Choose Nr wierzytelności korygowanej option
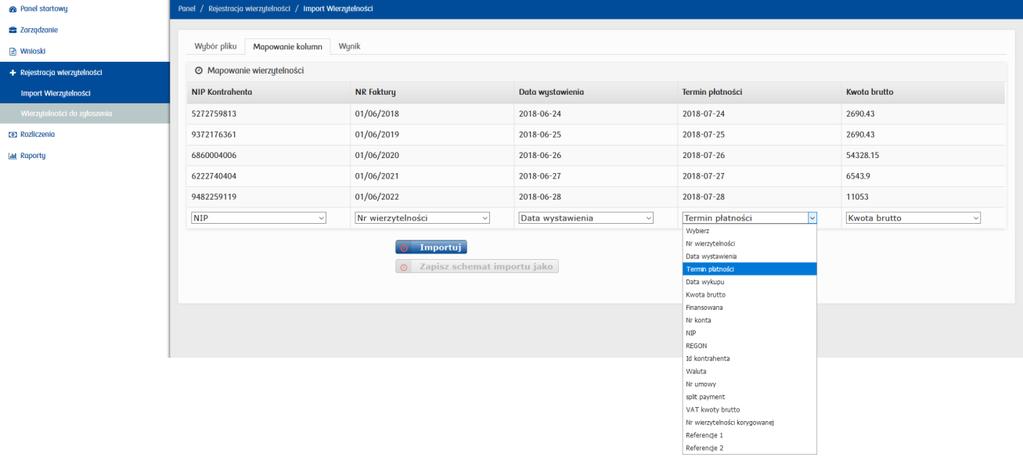The width and height of the screenshot is (1023, 461). point(750,422)
